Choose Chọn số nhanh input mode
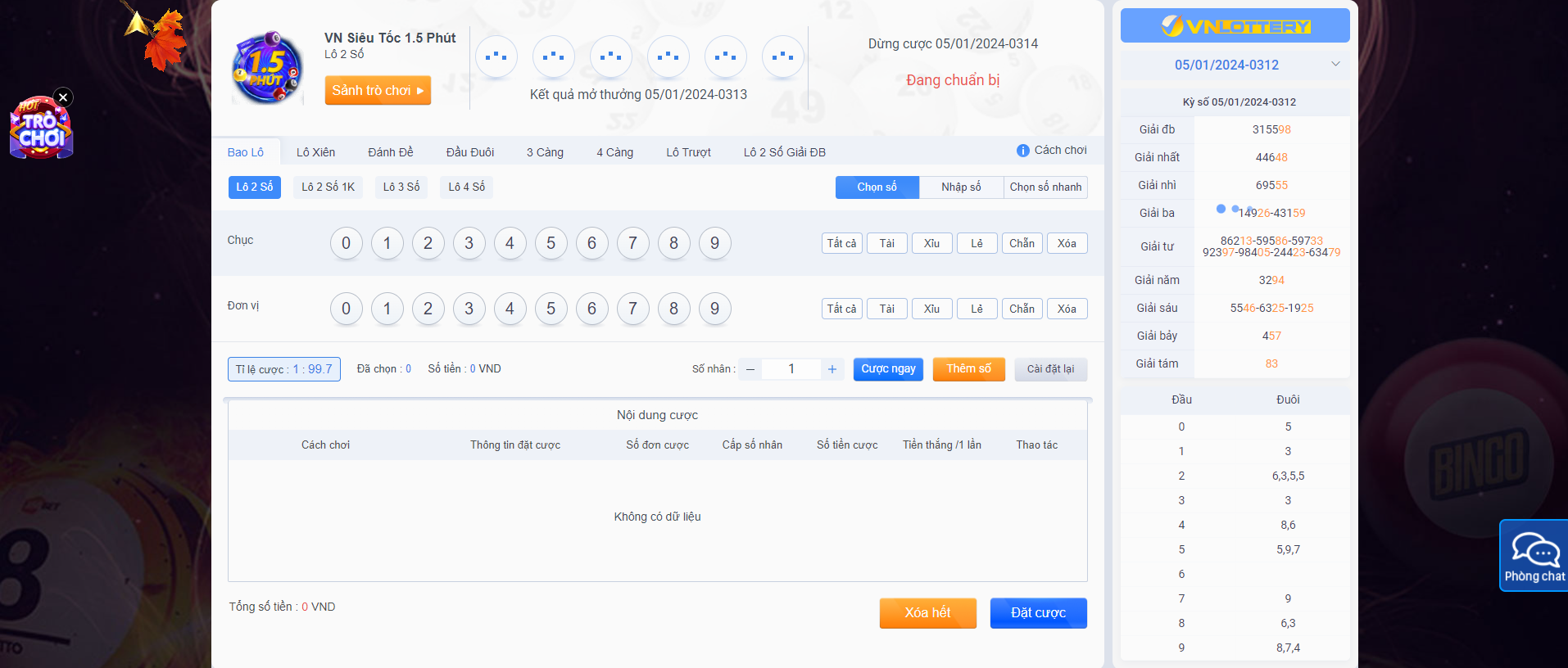The image size is (1568, 668). pyautogui.click(x=1045, y=187)
